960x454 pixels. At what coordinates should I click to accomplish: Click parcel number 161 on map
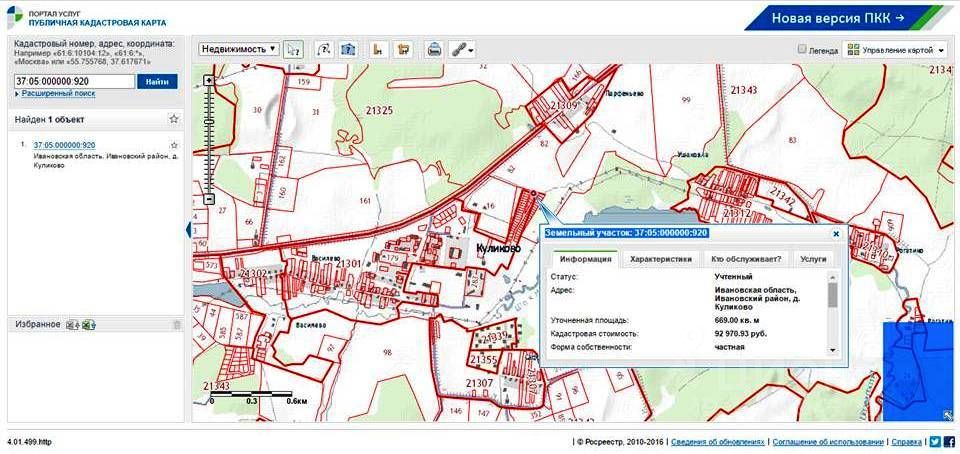[x=366, y=200]
